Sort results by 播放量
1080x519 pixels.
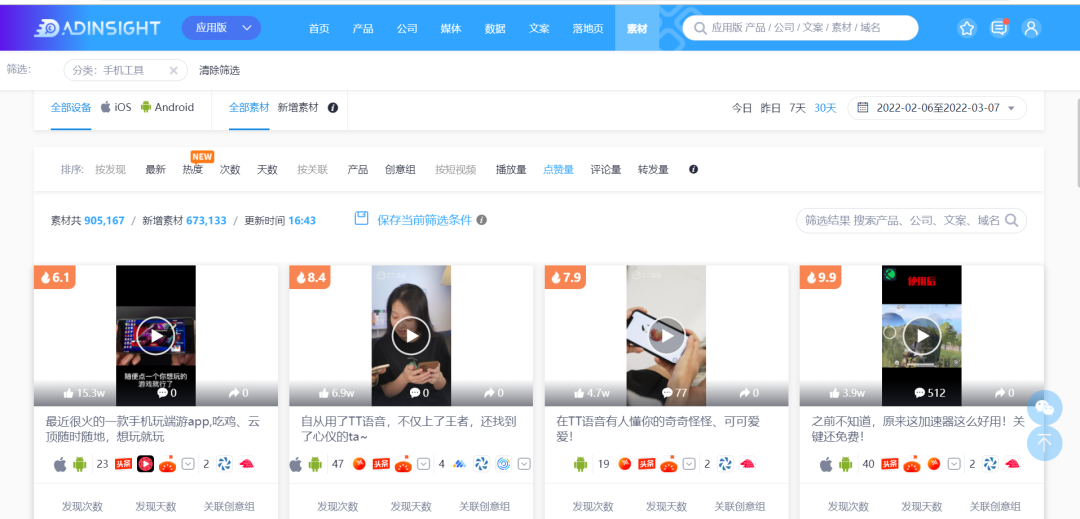pyautogui.click(x=511, y=170)
